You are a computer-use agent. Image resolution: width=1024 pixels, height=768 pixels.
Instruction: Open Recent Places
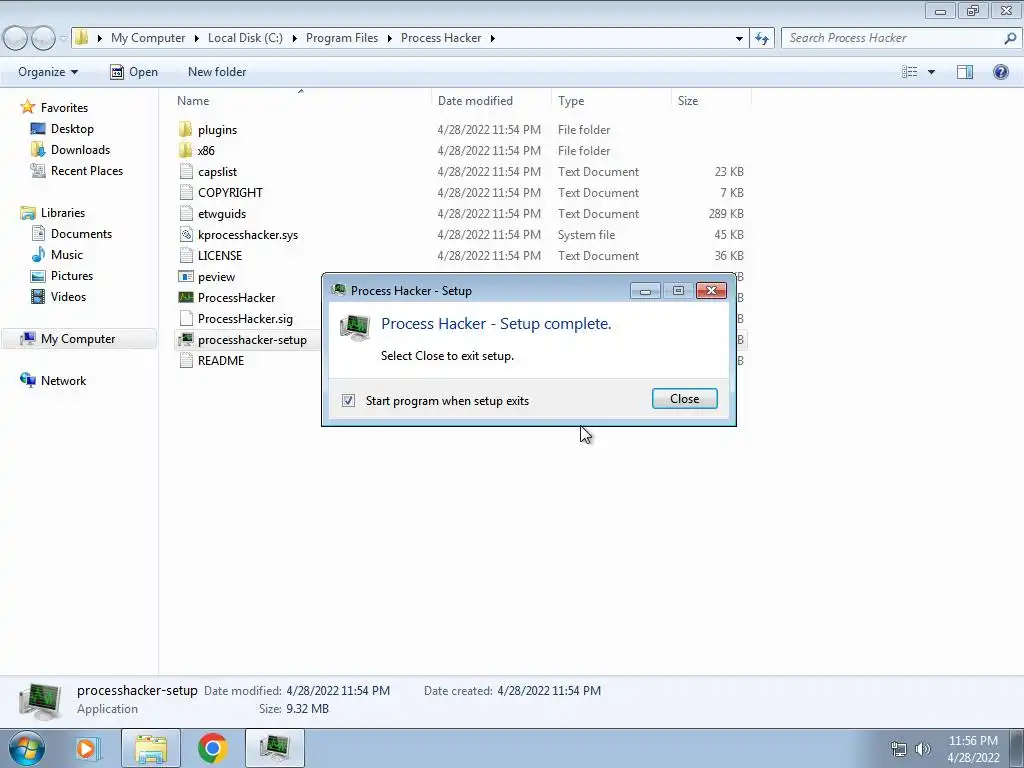87,170
